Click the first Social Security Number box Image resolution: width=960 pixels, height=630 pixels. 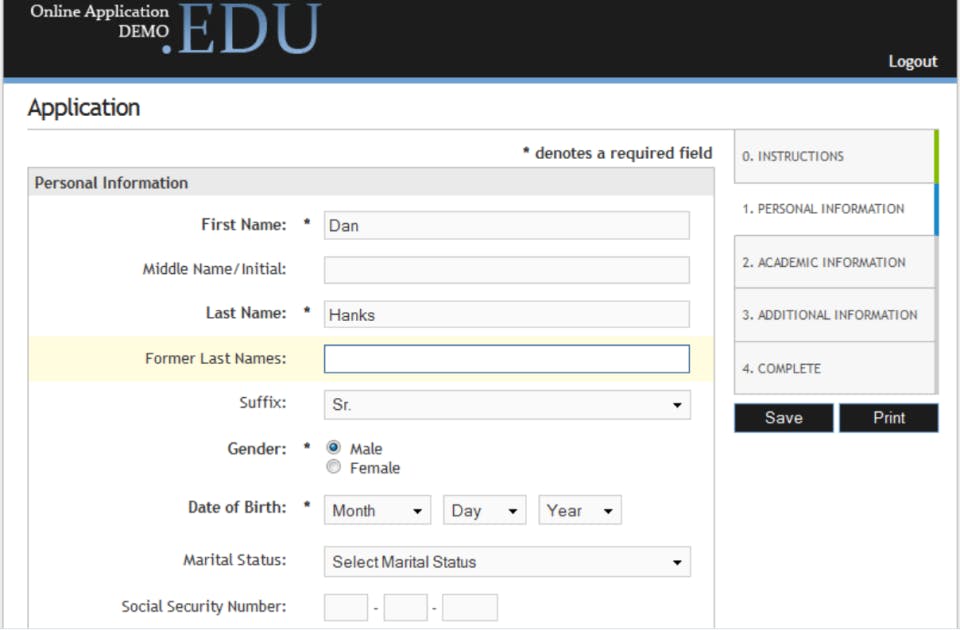click(346, 607)
